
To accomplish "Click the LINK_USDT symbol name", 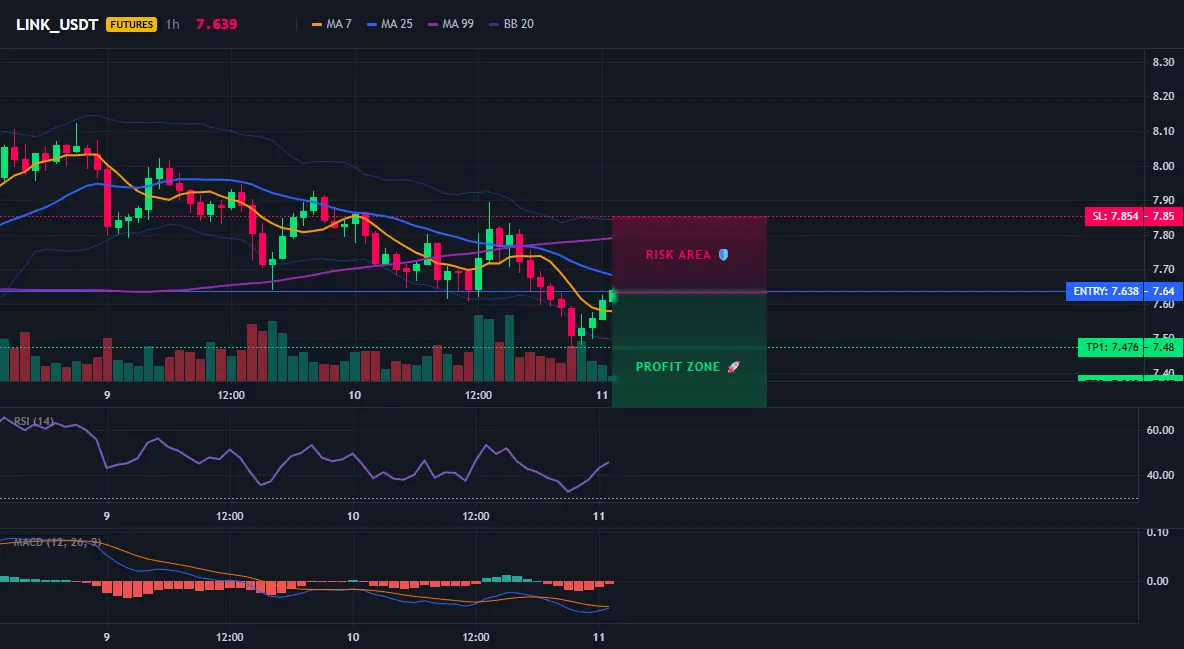I will coord(57,24).
